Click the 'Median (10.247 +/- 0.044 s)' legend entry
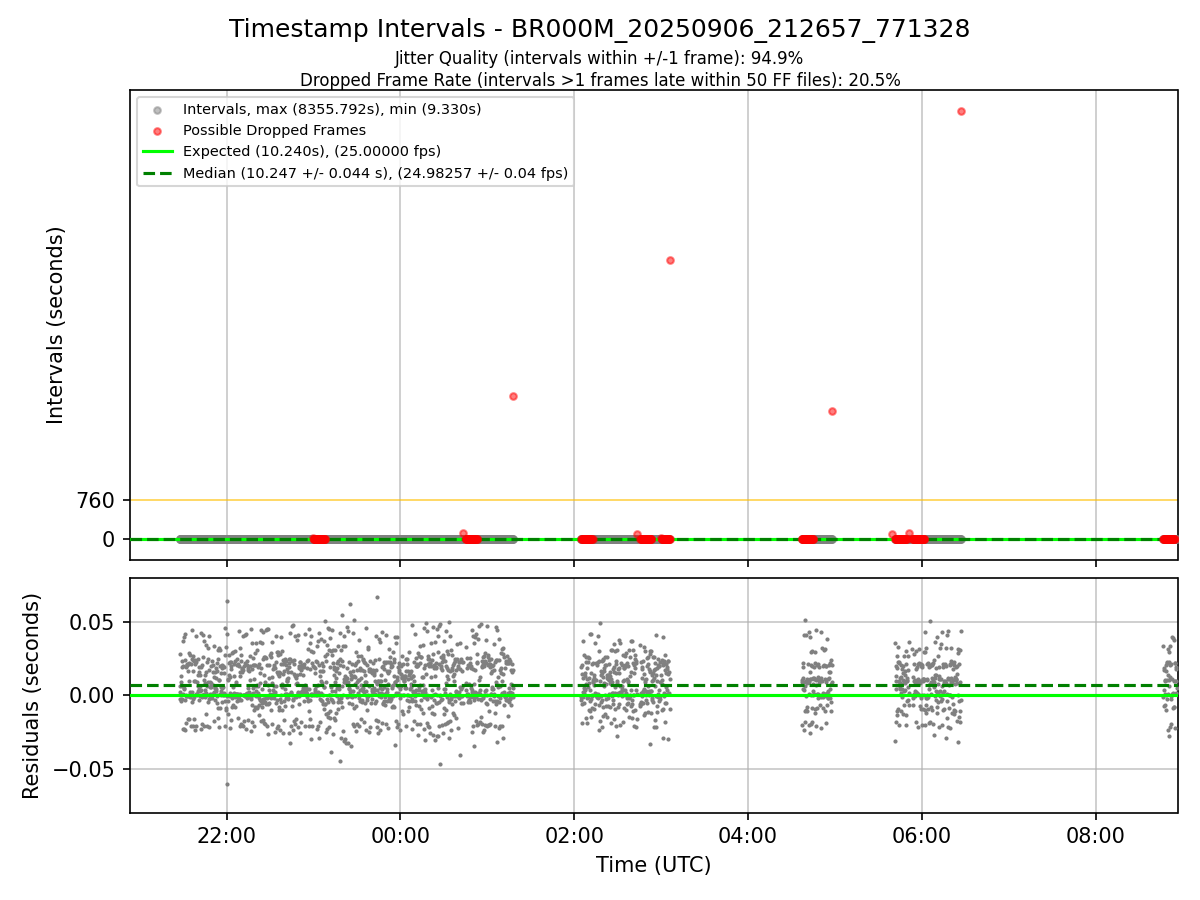 (x=375, y=173)
